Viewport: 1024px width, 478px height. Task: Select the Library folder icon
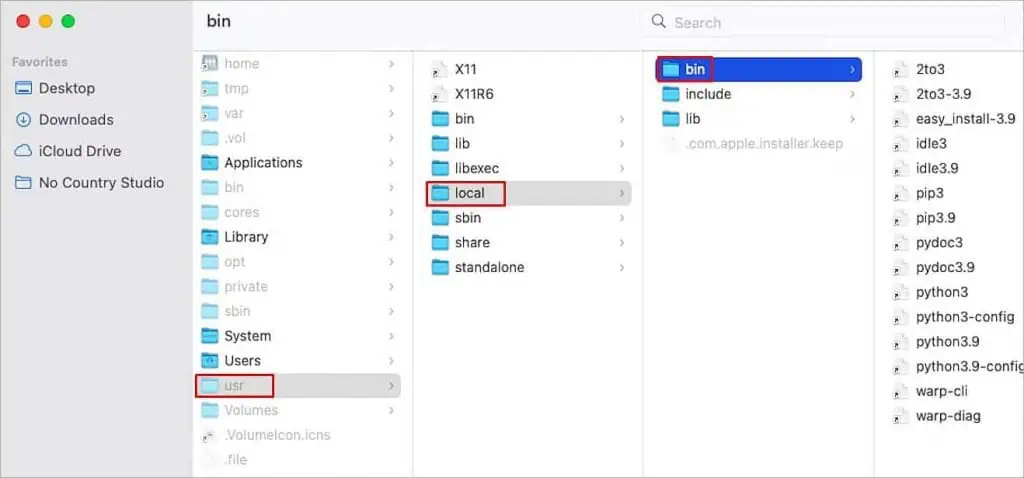point(209,237)
